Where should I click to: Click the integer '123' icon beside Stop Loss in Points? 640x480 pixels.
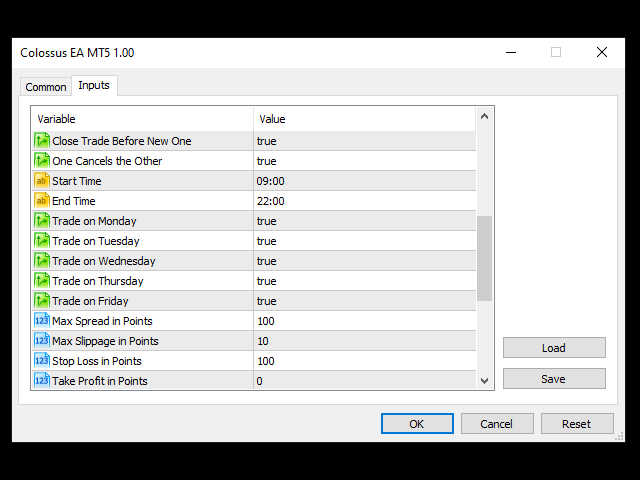[42, 361]
